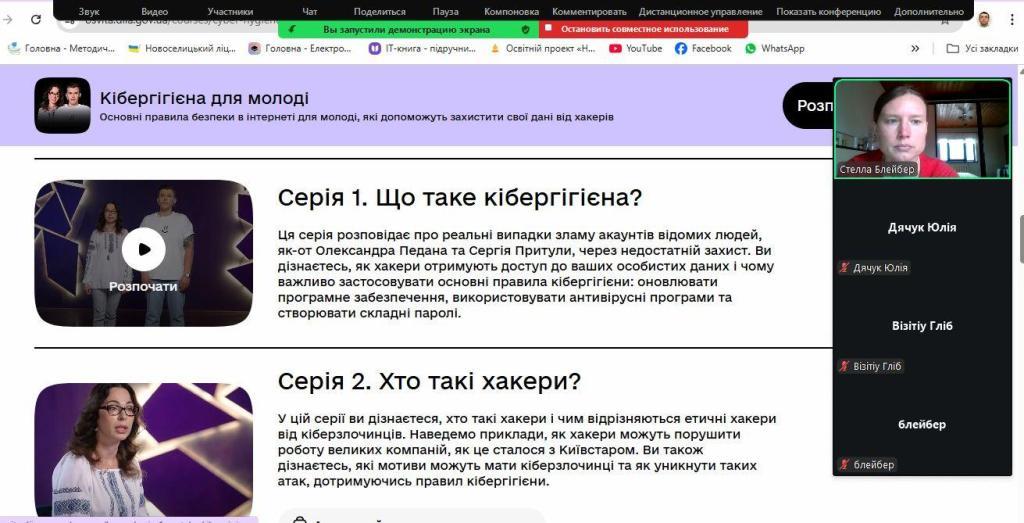Click the black Розпочати button in header
Image resolution: width=1024 pixels, height=523 pixels.
click(x=810, y=105)
